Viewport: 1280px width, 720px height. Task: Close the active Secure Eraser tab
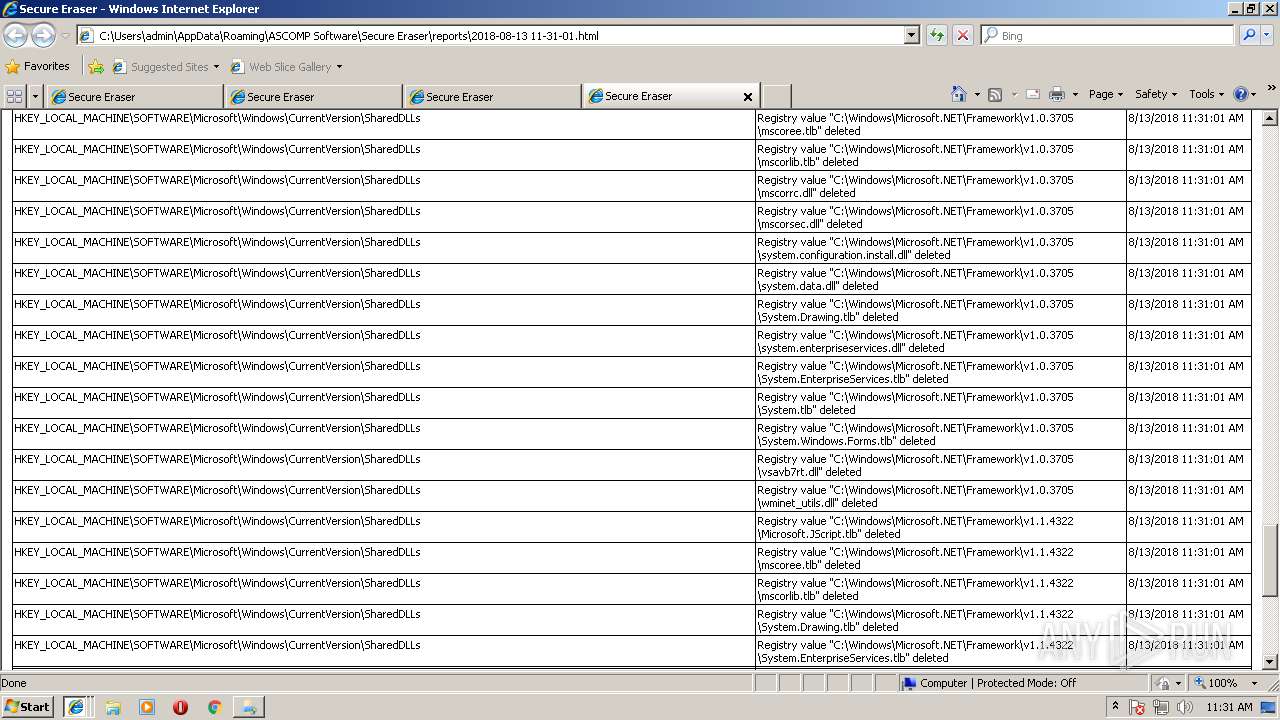747,97
